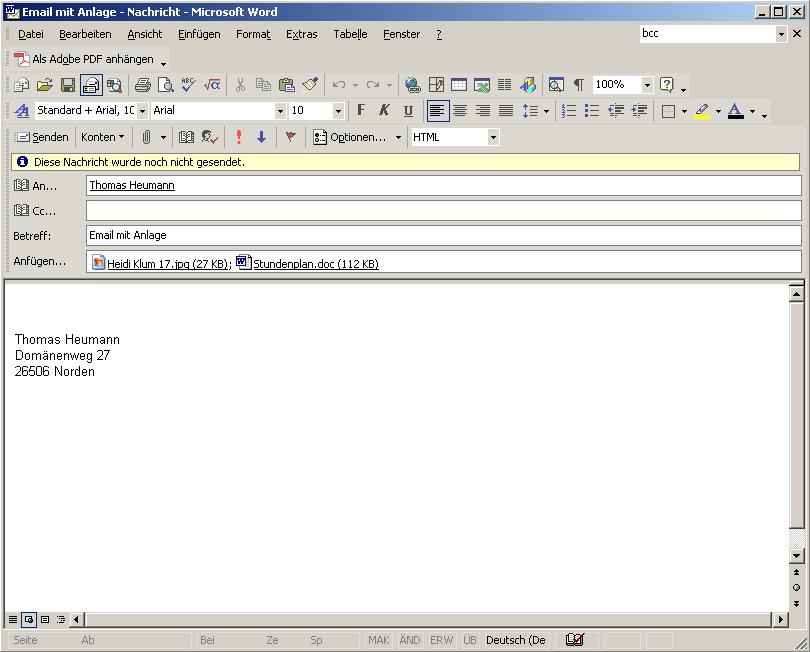Open the font size 10 dropdown

338,111
